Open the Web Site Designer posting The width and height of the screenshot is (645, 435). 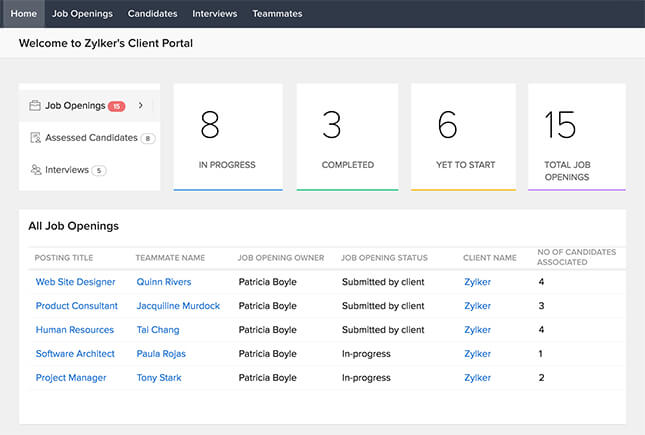click(x=75, y=282)
